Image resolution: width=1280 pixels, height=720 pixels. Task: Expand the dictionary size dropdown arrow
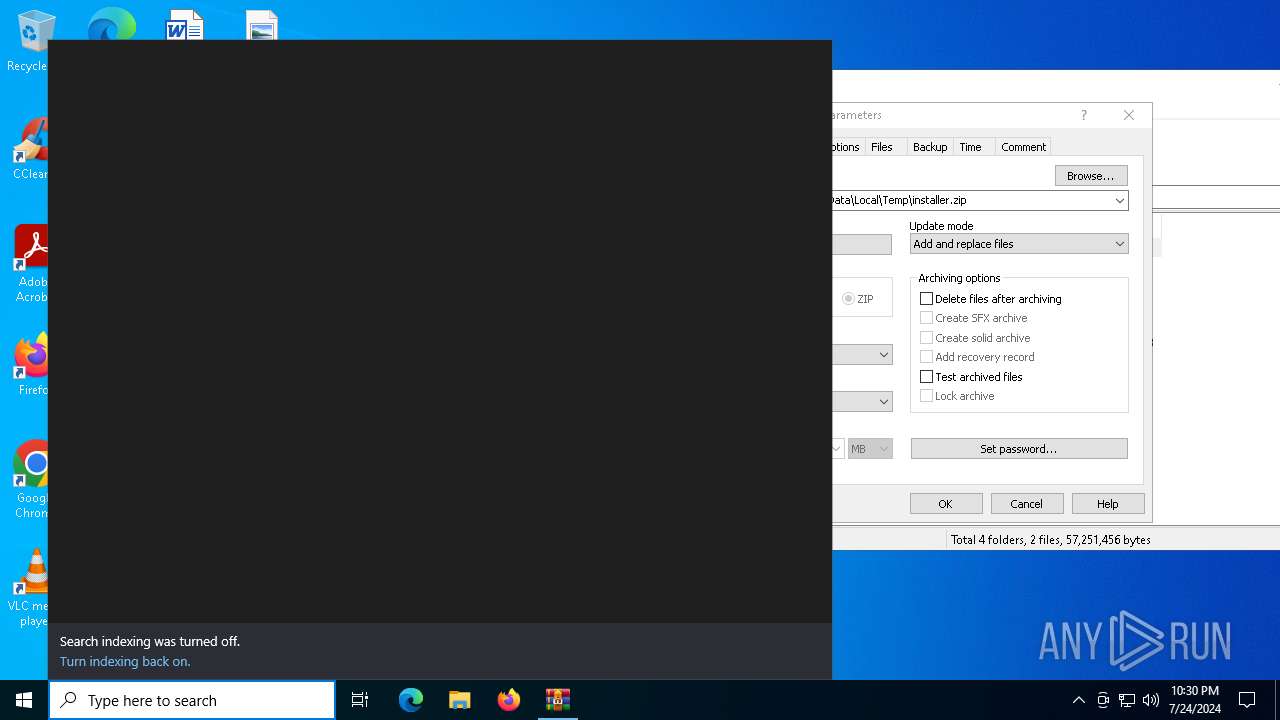(x=884, y=402)
